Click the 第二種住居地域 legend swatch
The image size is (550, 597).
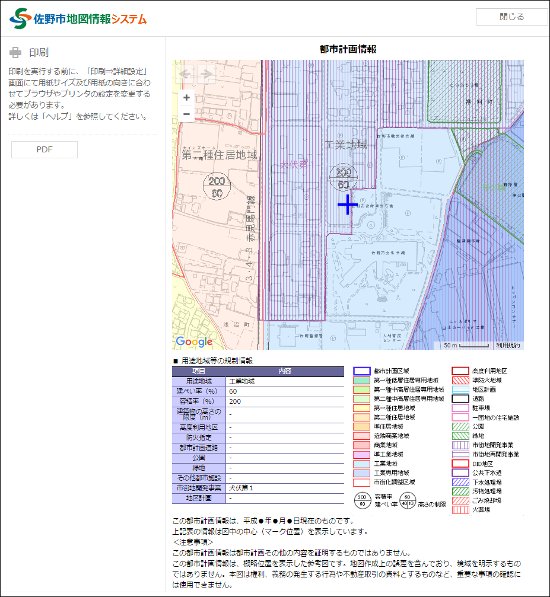tap(362, 417)
